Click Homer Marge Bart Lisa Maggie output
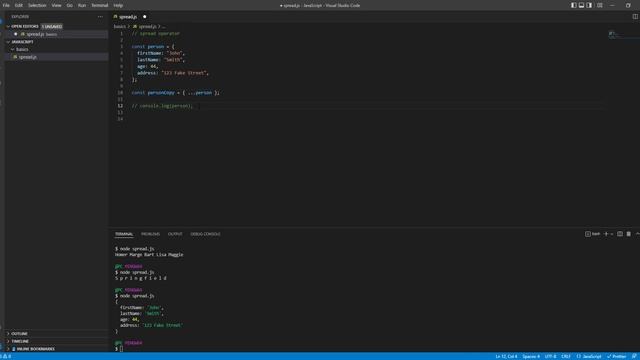 coord(149,254)
